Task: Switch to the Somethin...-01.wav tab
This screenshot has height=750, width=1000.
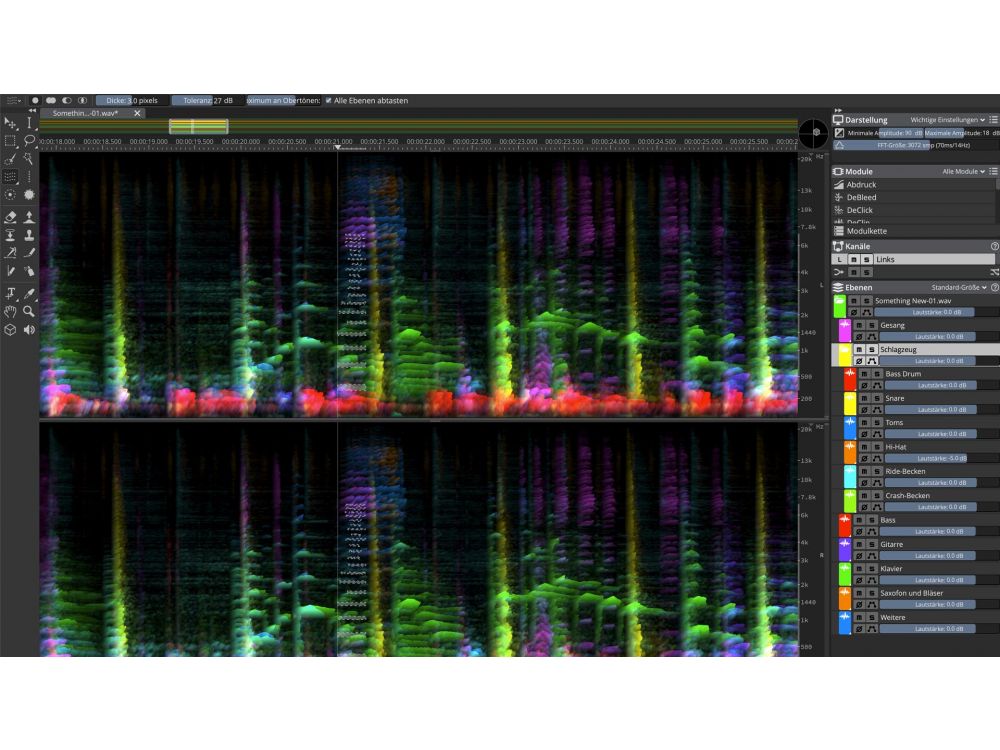Action: [86, 113]
